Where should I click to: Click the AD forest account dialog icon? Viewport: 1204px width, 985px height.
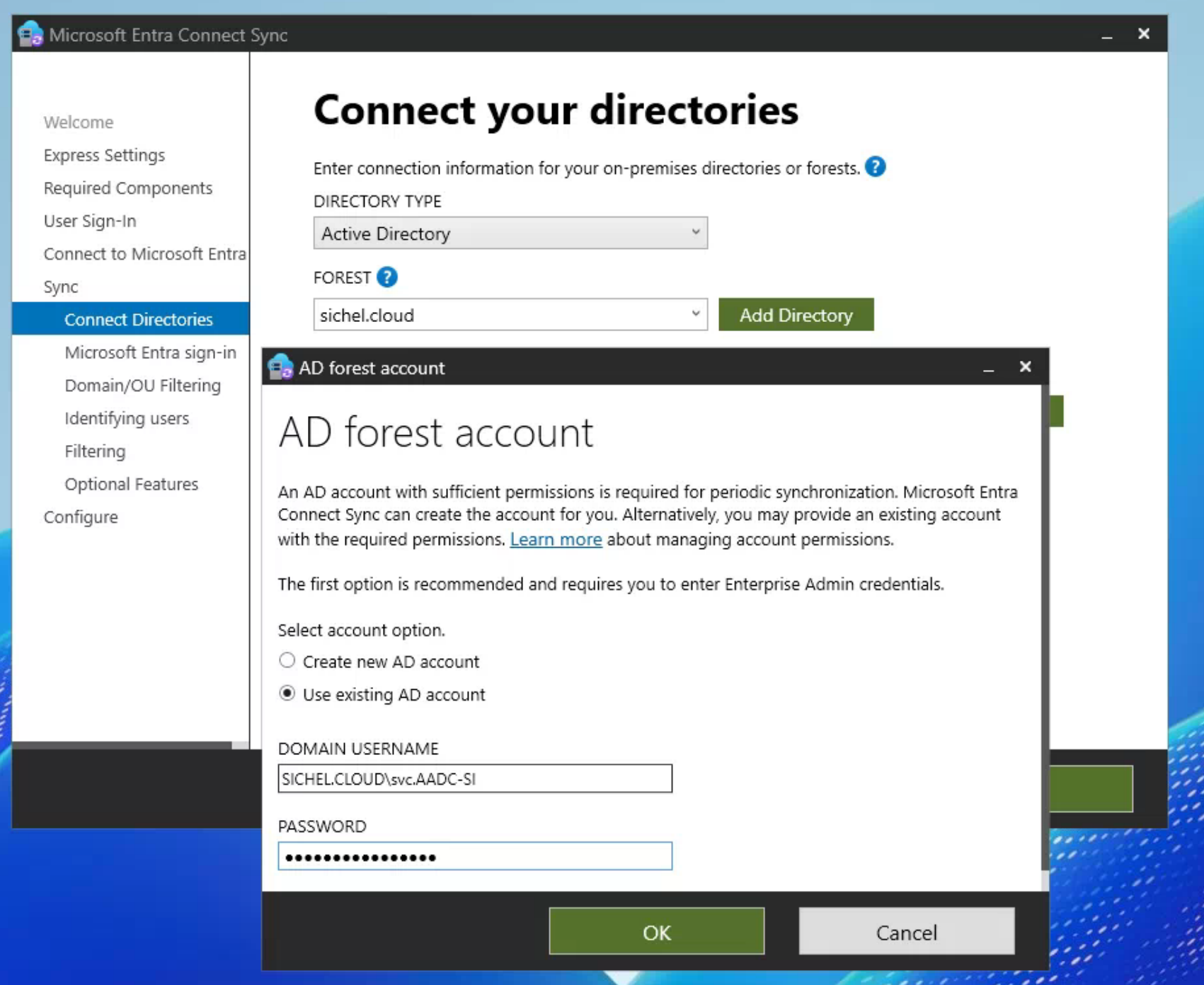tap(280, 367)
